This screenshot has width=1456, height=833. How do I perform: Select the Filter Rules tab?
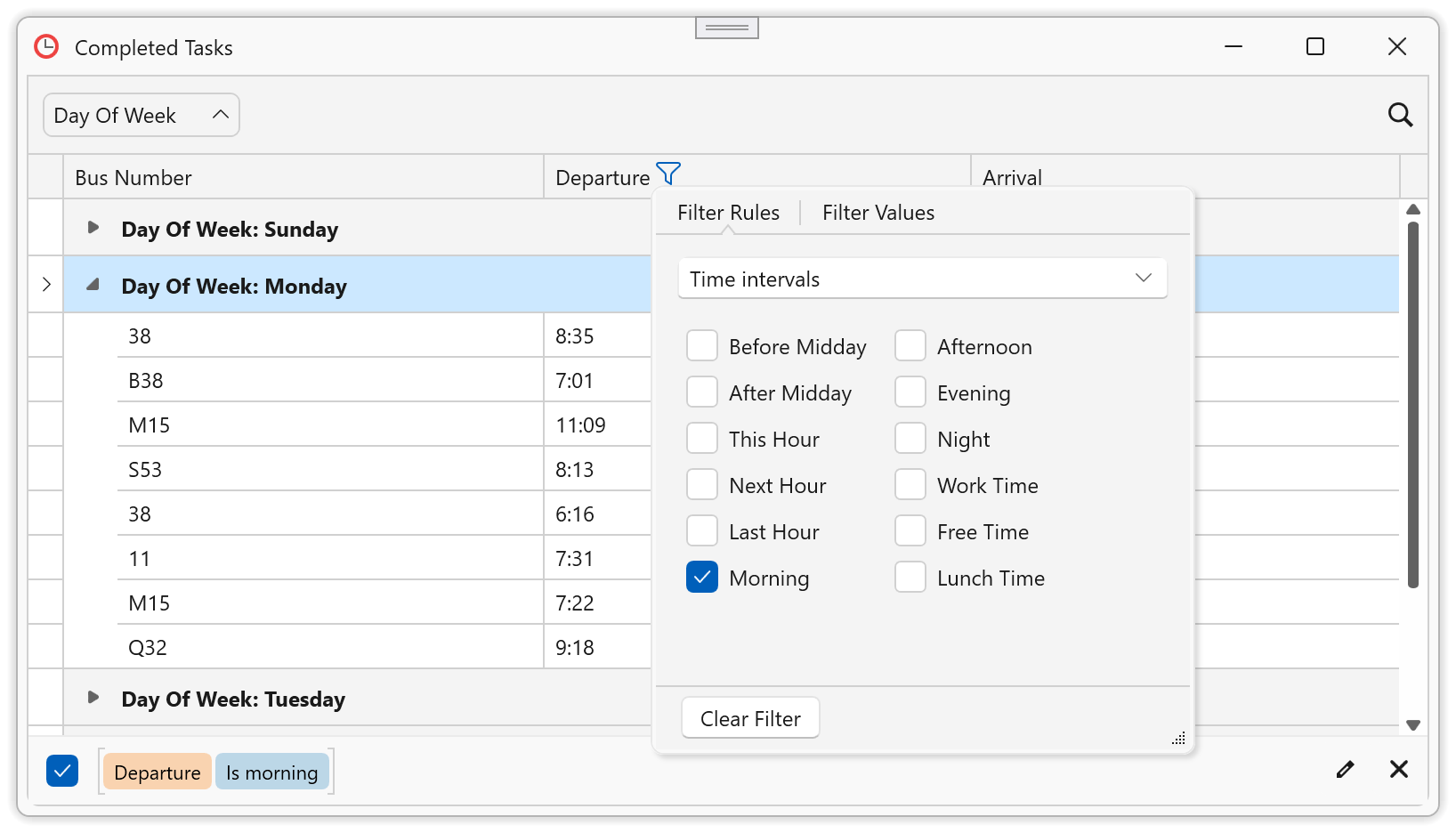728,212
